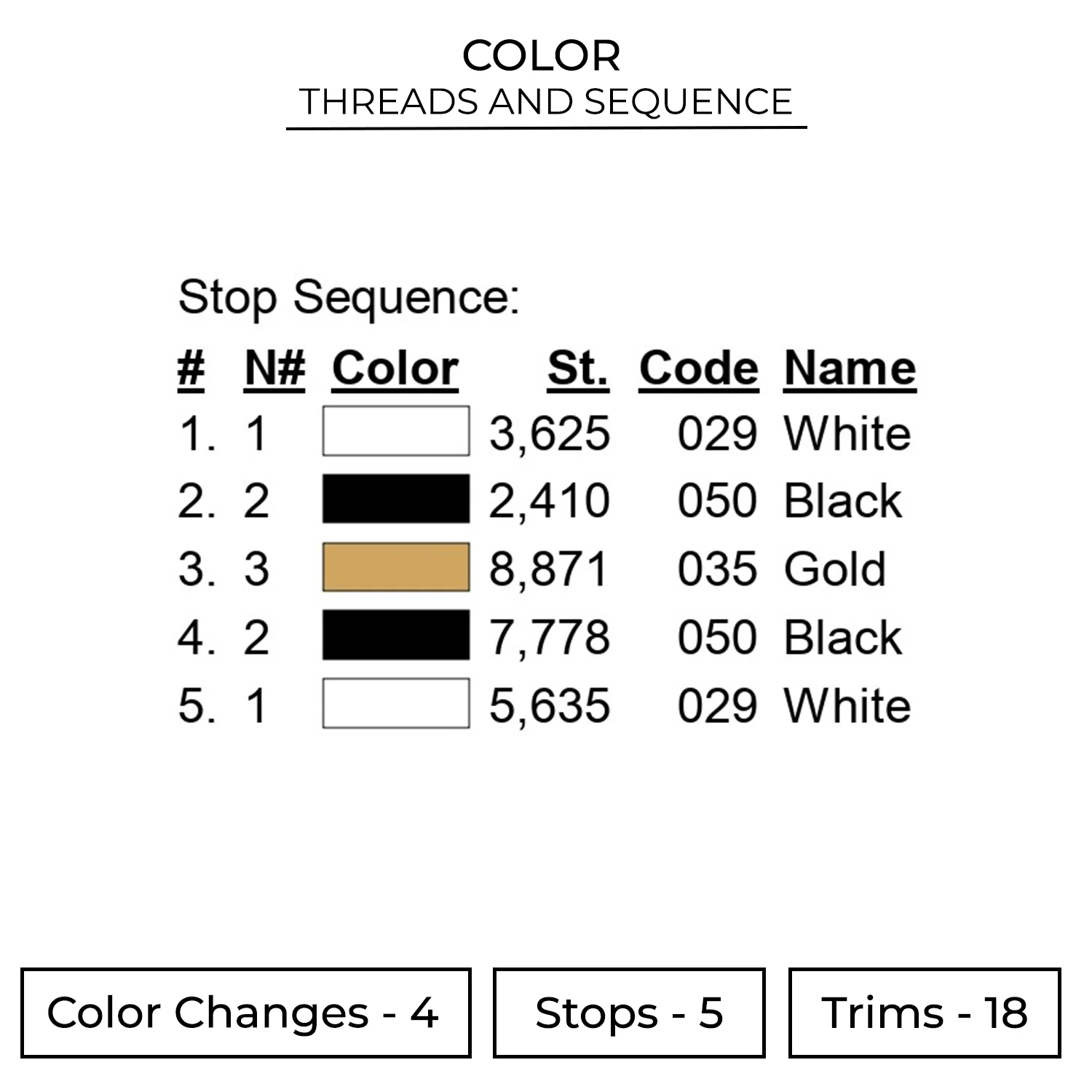Image resolution: width=1092 pixels, height=1092 pixels.
Task: Select the white swatch in row 5
Action: [396, 703]
